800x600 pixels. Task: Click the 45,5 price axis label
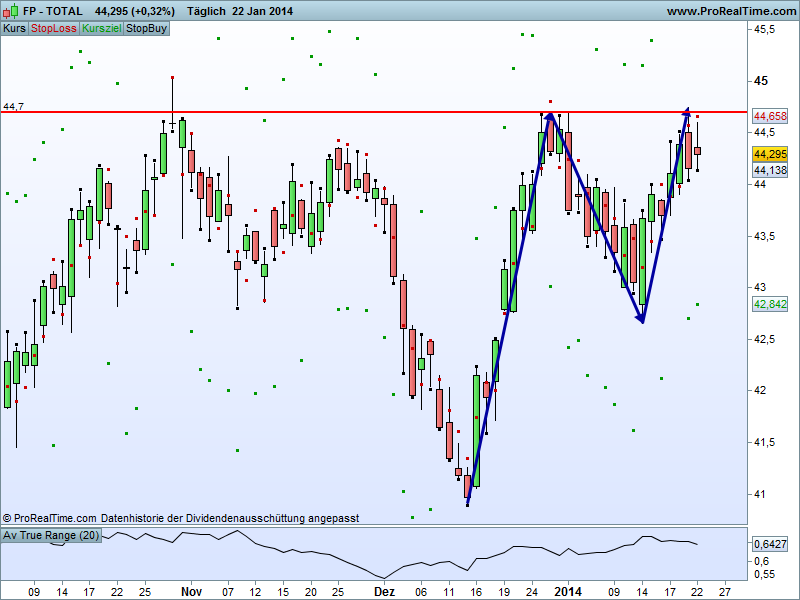(x=764, y=30)
